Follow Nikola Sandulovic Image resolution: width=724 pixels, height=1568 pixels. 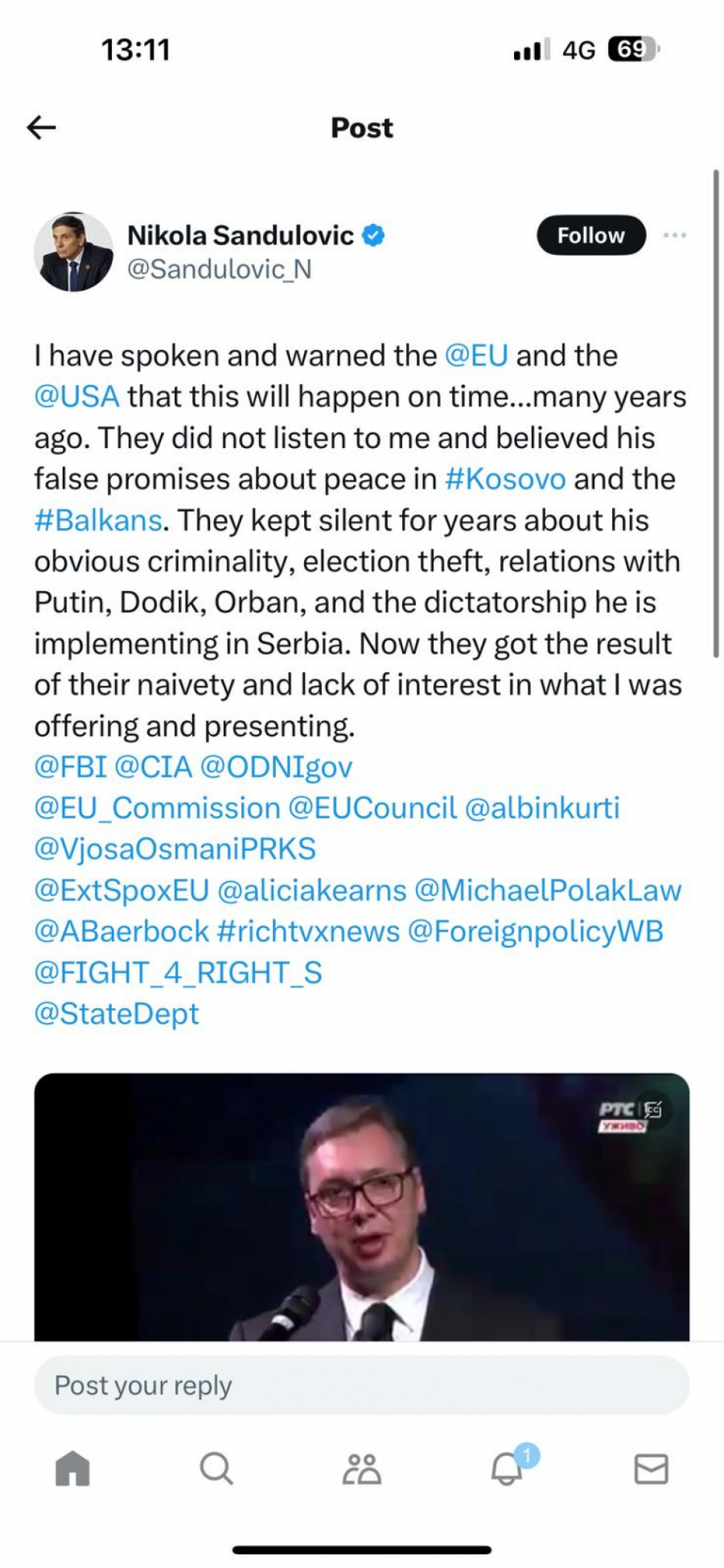[x=590, y=236]
